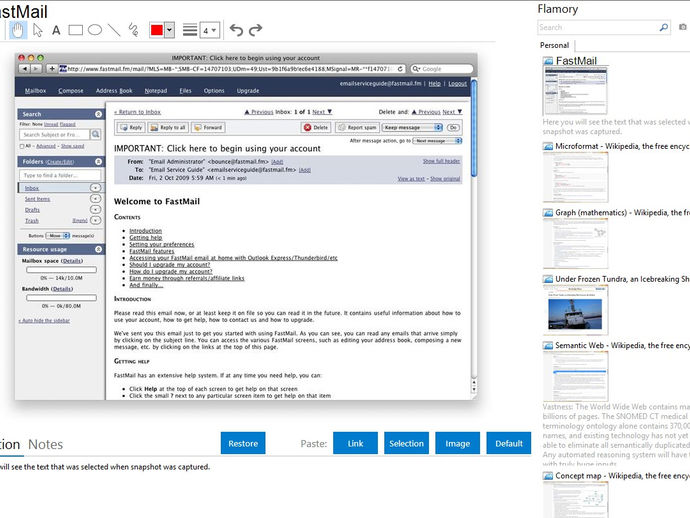The image size is (690, 518).
Task: Click the red Delete button
Action: (316, 127)
